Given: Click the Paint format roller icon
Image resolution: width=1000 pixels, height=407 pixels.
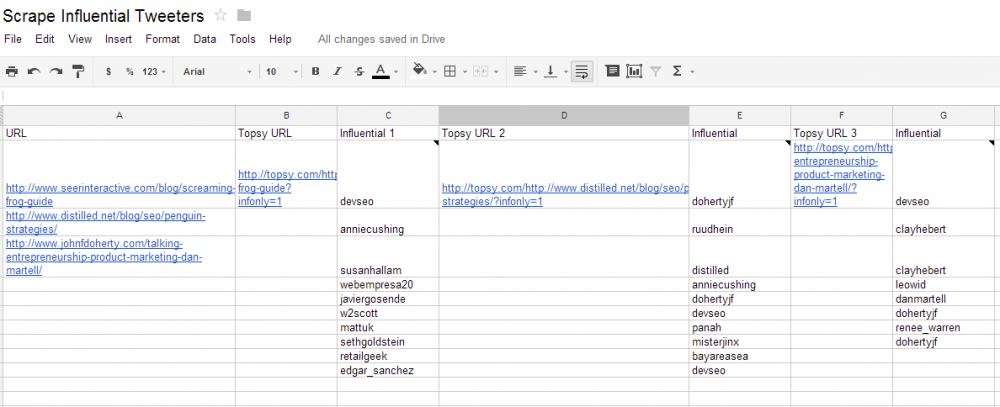Looking at the screenshot, I should tap(78, 71).
